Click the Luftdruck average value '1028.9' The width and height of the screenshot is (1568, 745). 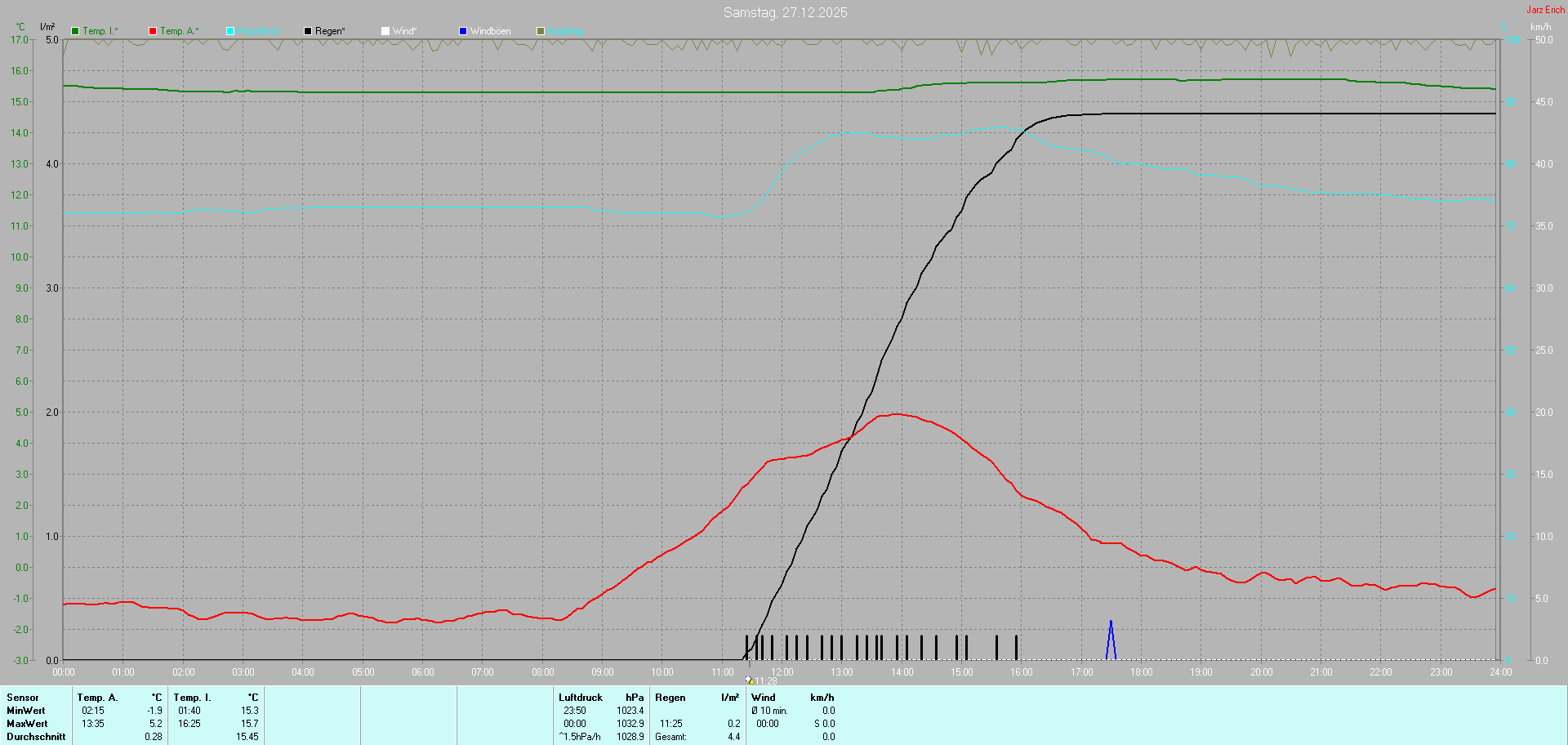[630, 737]
